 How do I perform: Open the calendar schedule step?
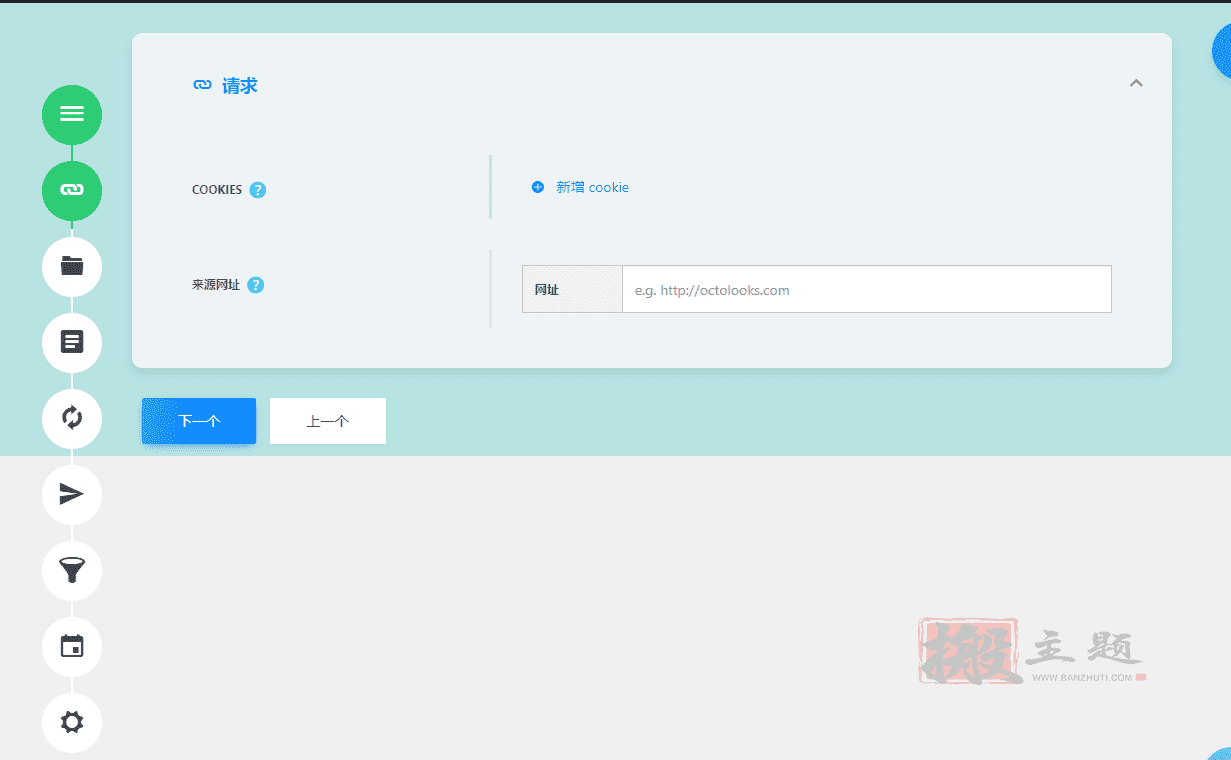[72, 646]
